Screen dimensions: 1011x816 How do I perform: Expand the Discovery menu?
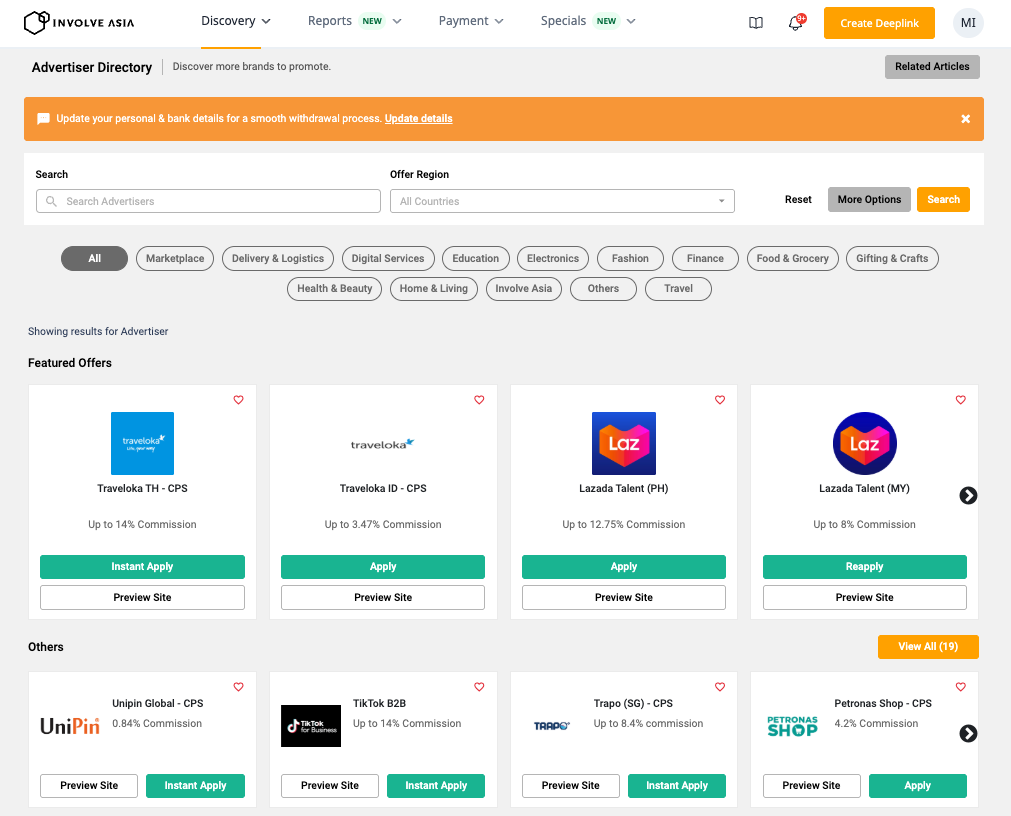(235, 21)
